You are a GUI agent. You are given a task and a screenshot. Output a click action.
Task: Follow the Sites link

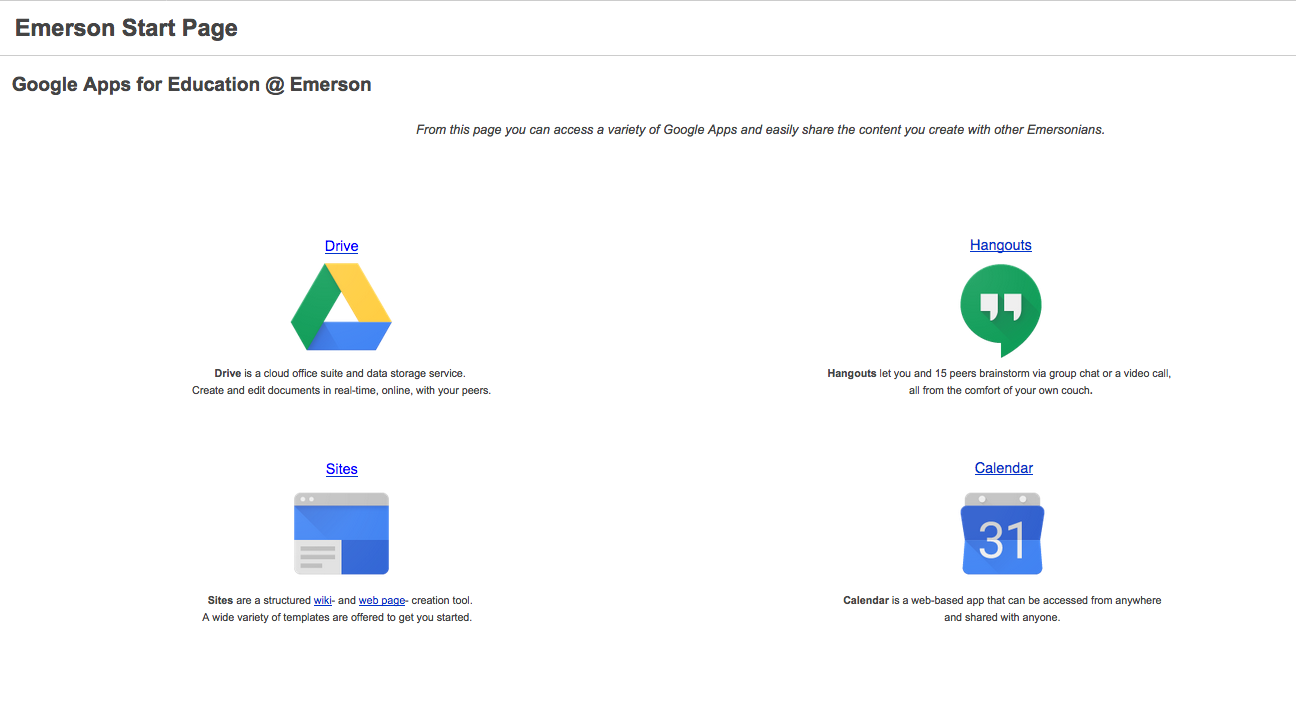click(x=341, y=469)
